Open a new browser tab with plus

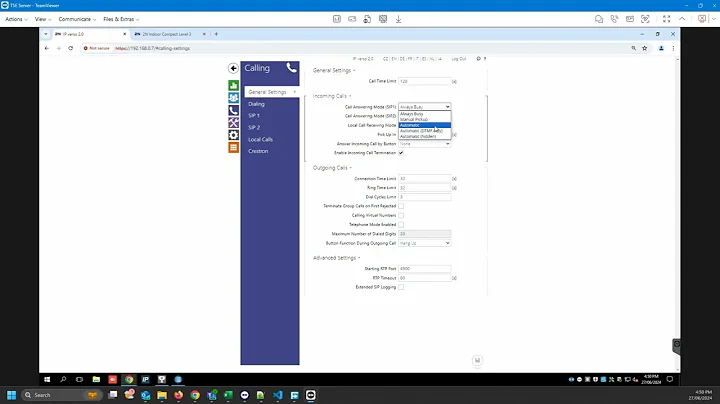[x=216, y=34]
